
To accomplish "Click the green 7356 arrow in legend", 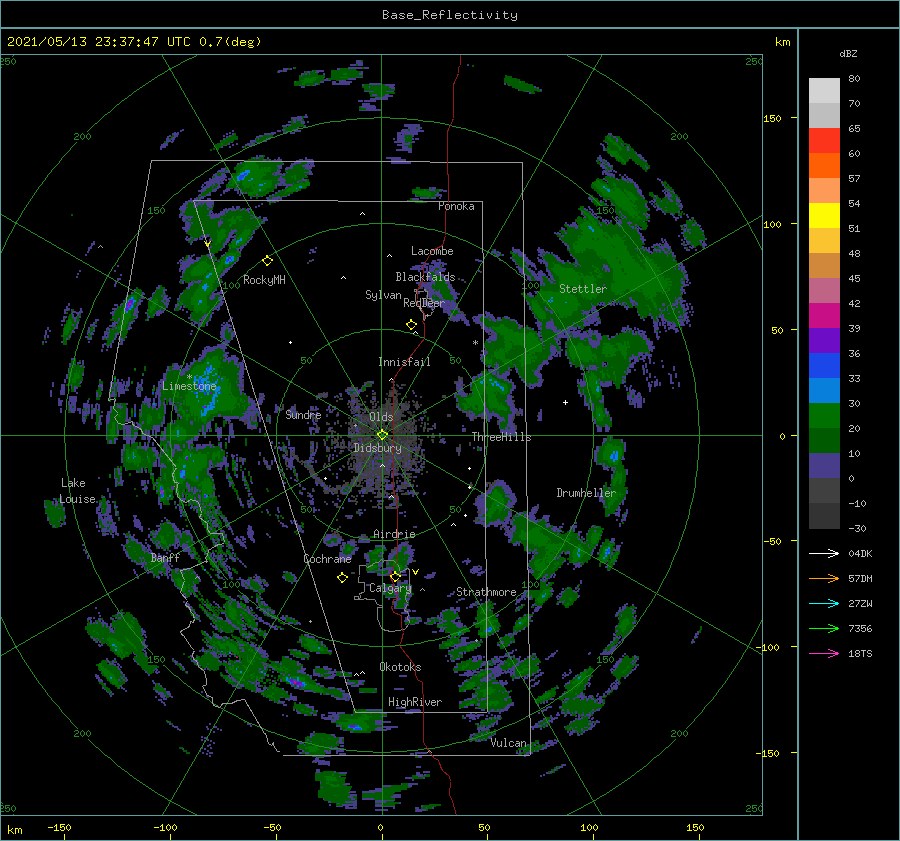I will [x=824, y=629].
